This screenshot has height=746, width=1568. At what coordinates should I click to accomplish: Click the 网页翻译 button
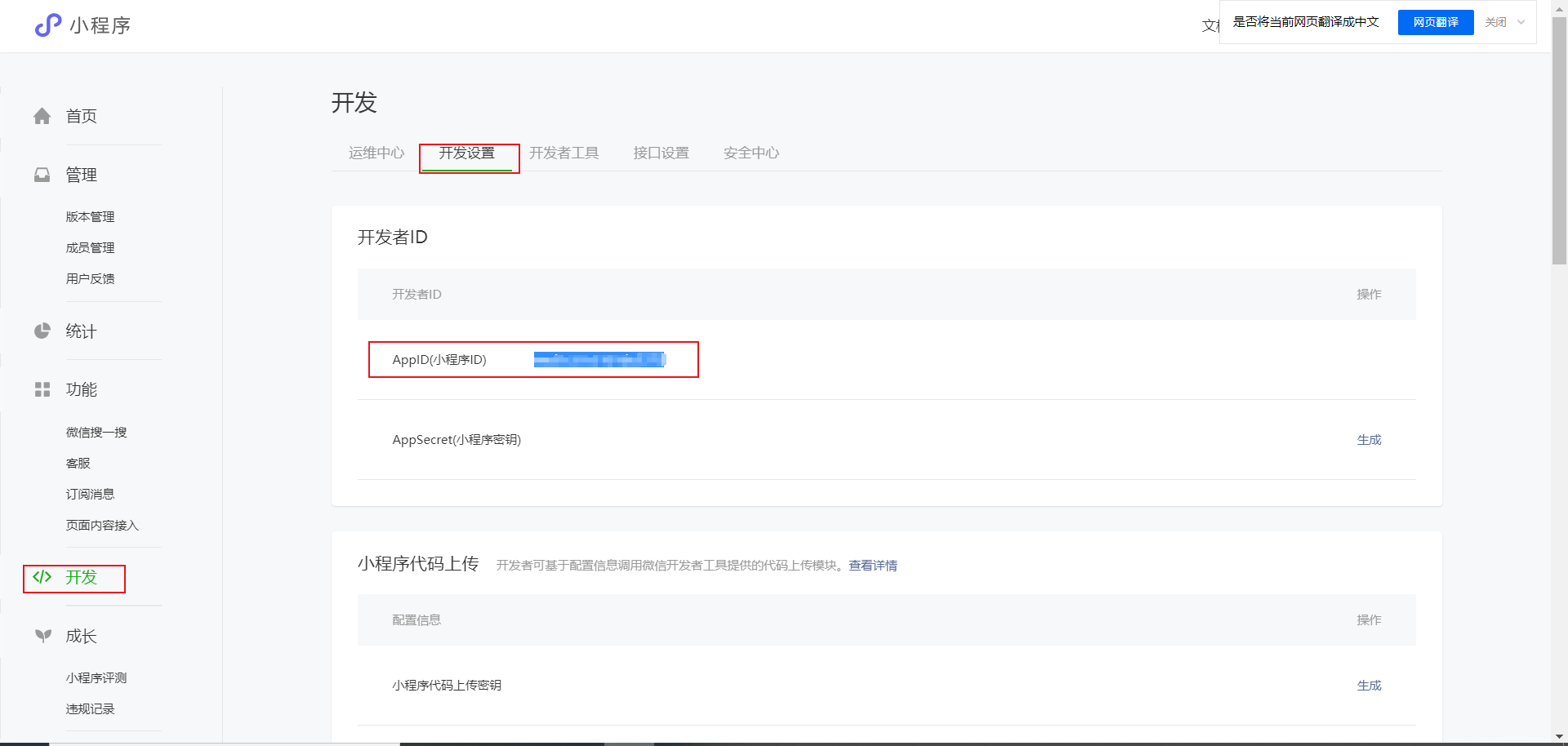(1436, 22)
